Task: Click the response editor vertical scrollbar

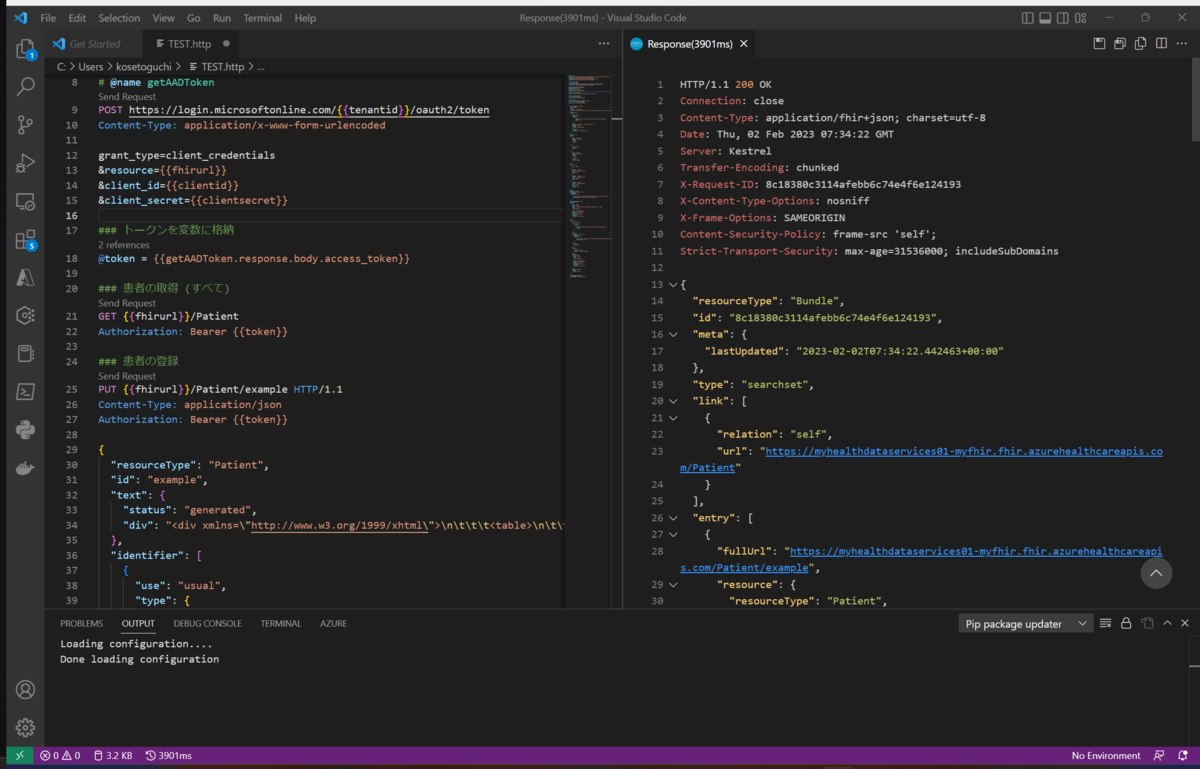Action: point(1195,100)
